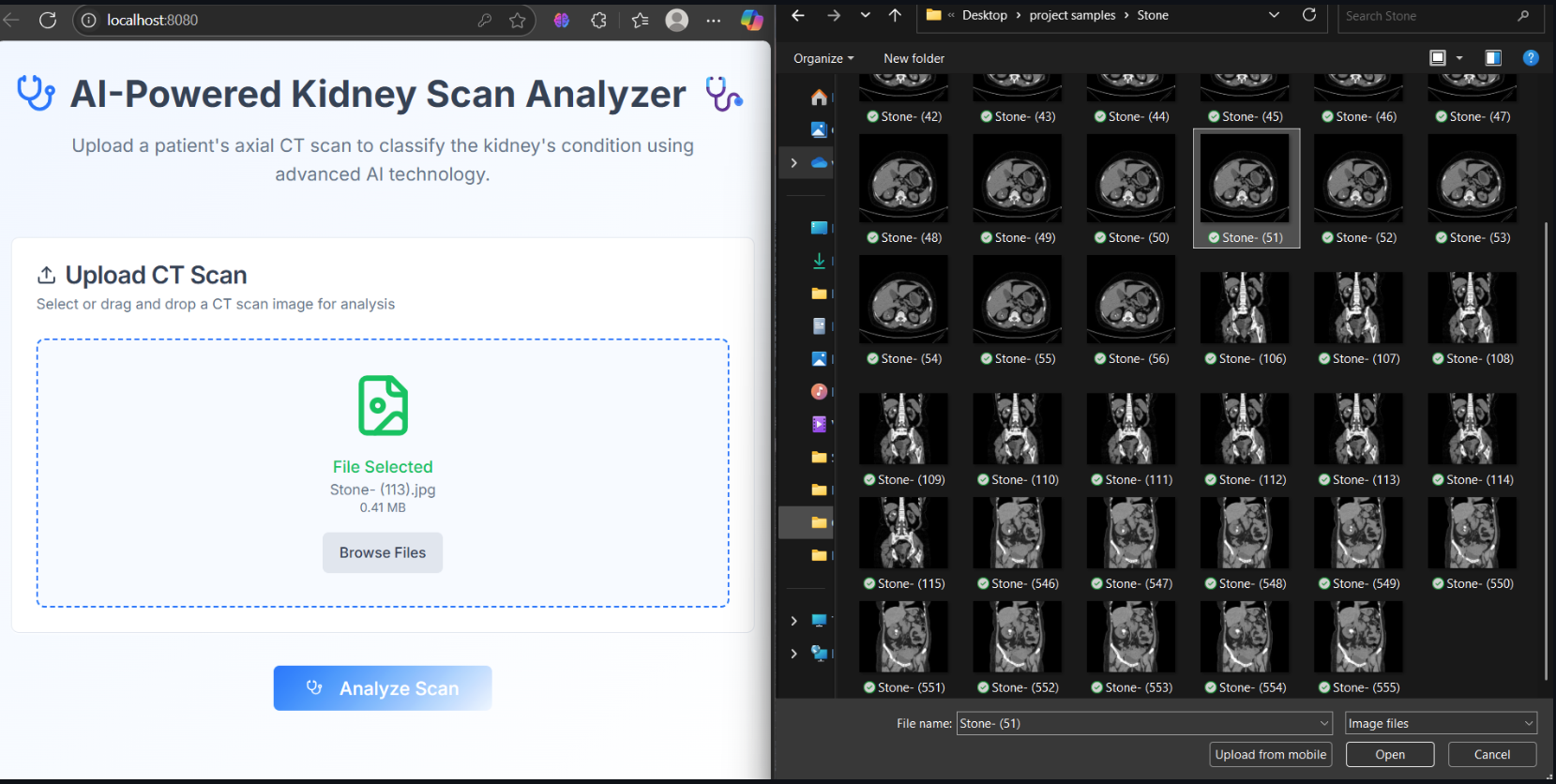
Task: Click the site information icon in address bar
Action: [88, 20]
